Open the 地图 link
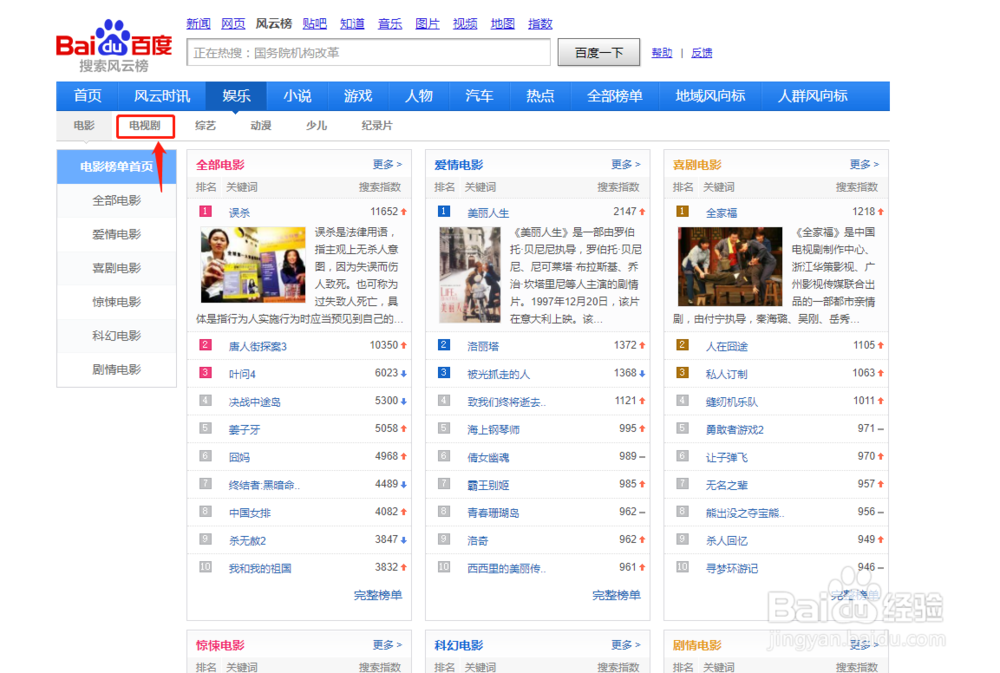The width and height of the screenshot is (1000, 673). click(x=503, y=24)
